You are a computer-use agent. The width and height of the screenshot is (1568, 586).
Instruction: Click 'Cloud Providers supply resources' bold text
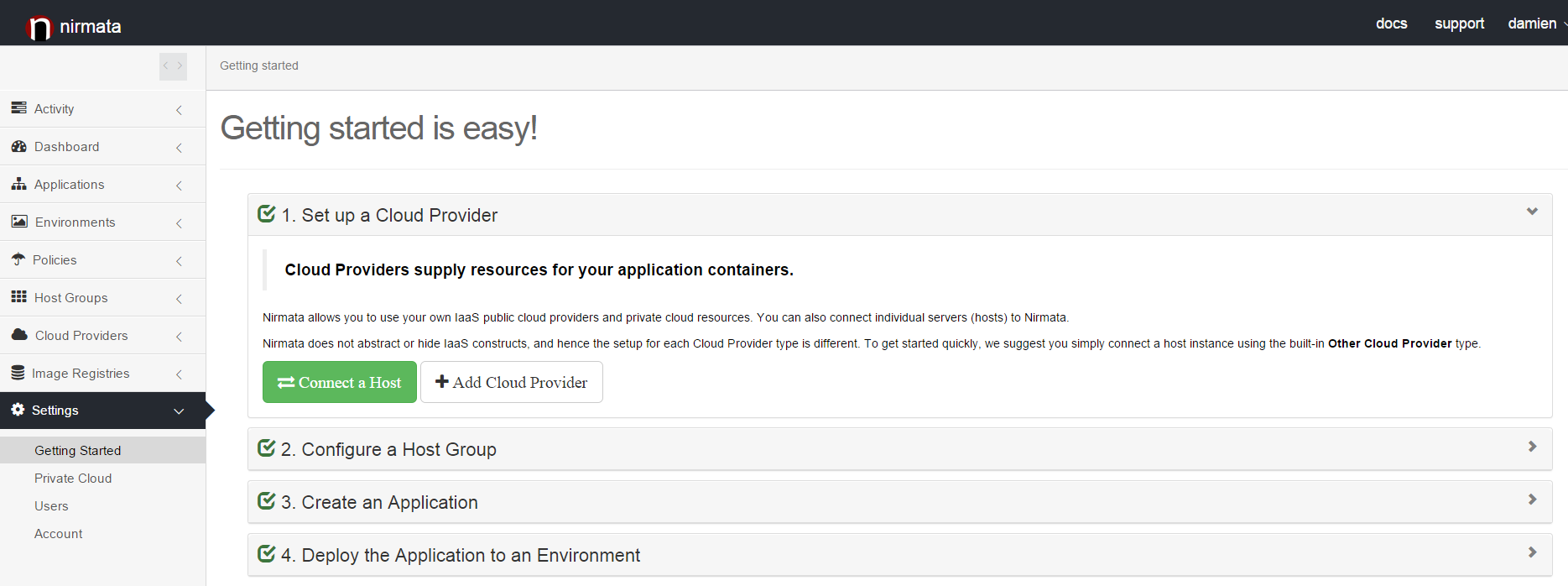coord(539,269)
